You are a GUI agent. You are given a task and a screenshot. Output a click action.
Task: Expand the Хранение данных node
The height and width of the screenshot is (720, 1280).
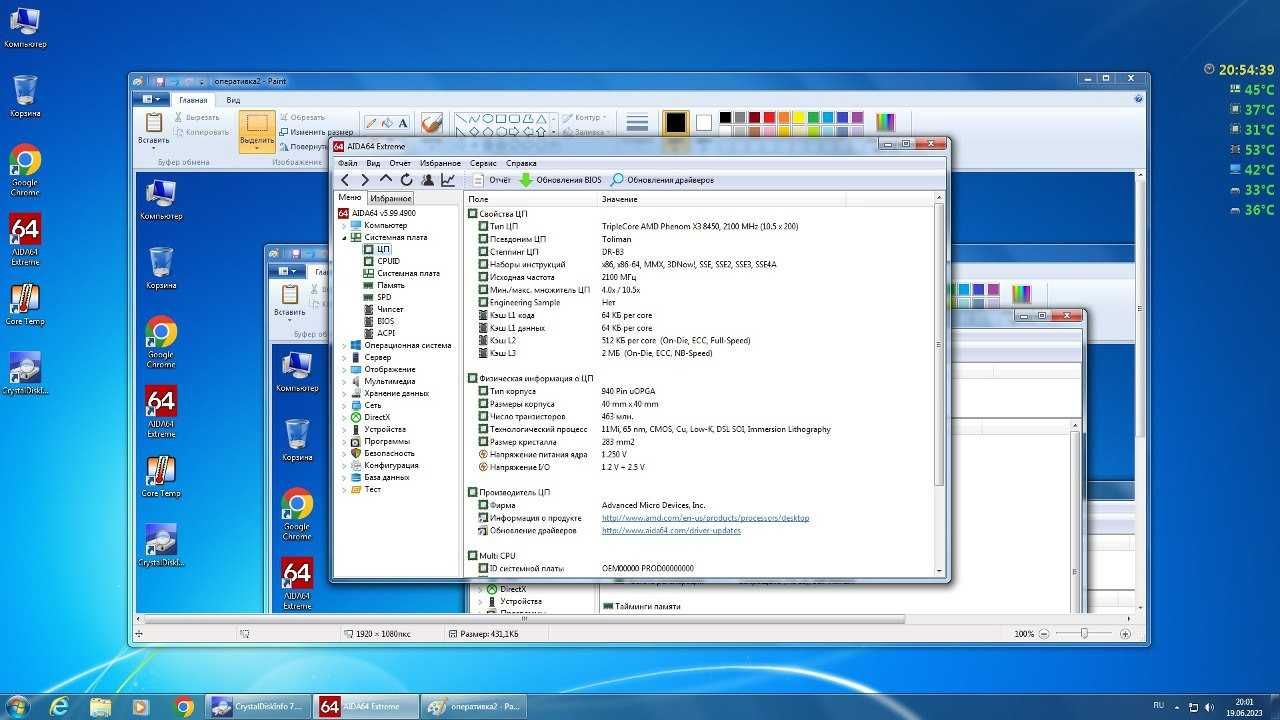tap(344, 393)
